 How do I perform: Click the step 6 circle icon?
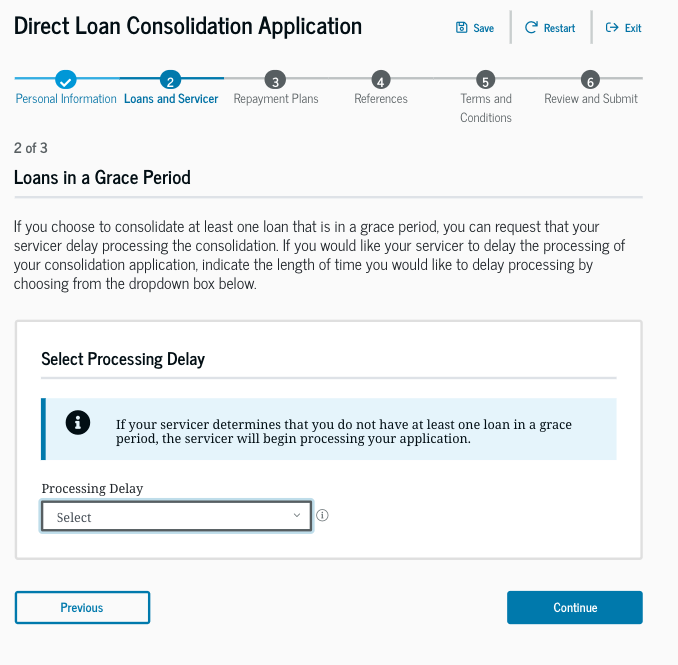tap(590, 80)
